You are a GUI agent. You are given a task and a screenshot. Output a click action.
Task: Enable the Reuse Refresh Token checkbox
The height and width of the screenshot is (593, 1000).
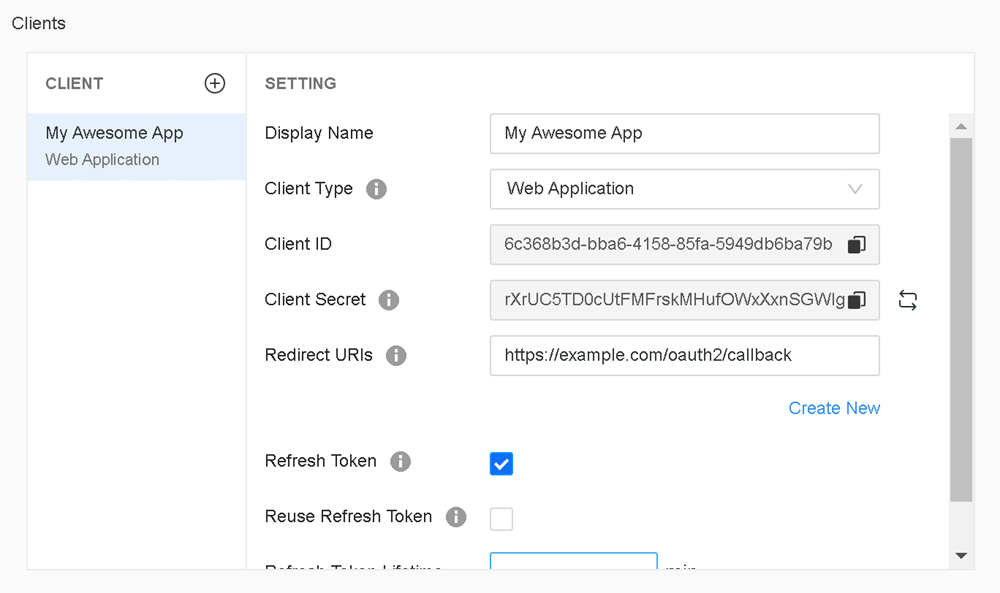coord(501,519)
